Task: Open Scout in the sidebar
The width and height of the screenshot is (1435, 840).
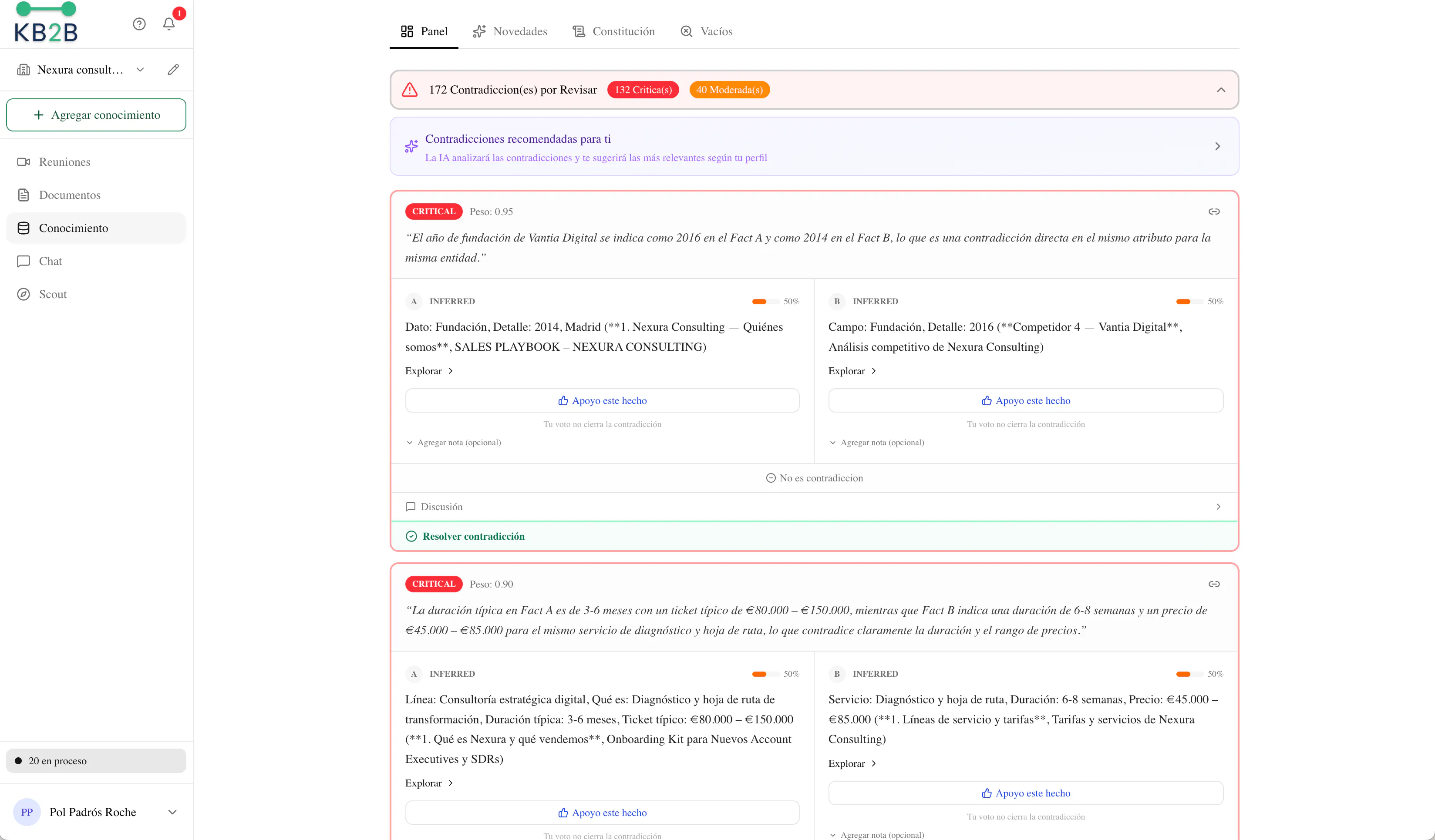Action: pos(96,294)
